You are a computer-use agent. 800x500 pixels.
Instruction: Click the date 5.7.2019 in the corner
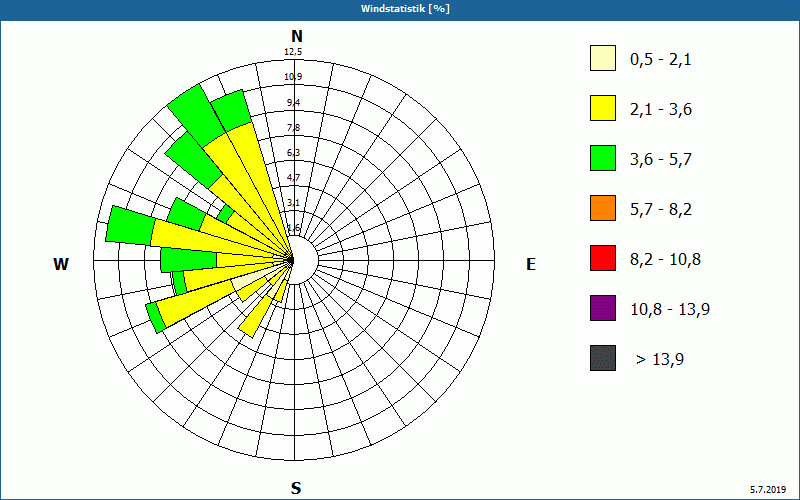(x=768, y=490)
